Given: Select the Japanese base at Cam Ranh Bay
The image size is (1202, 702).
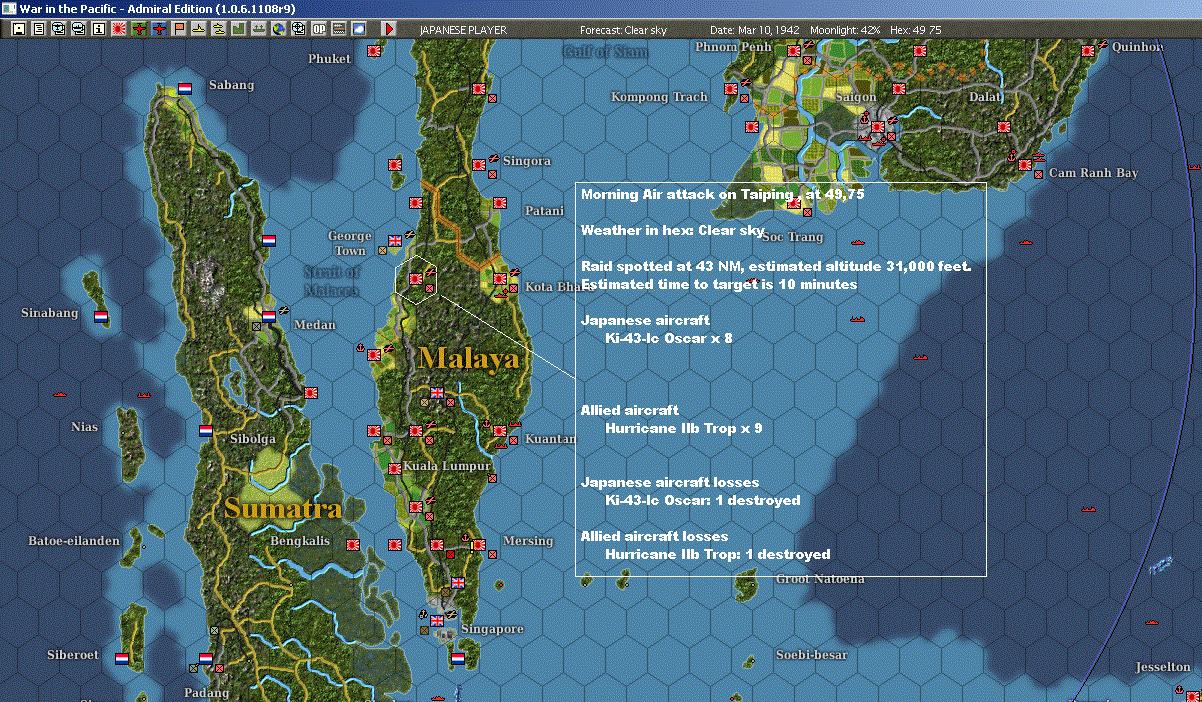Looking at the screenshot, I should click(x=1025, y=164).
